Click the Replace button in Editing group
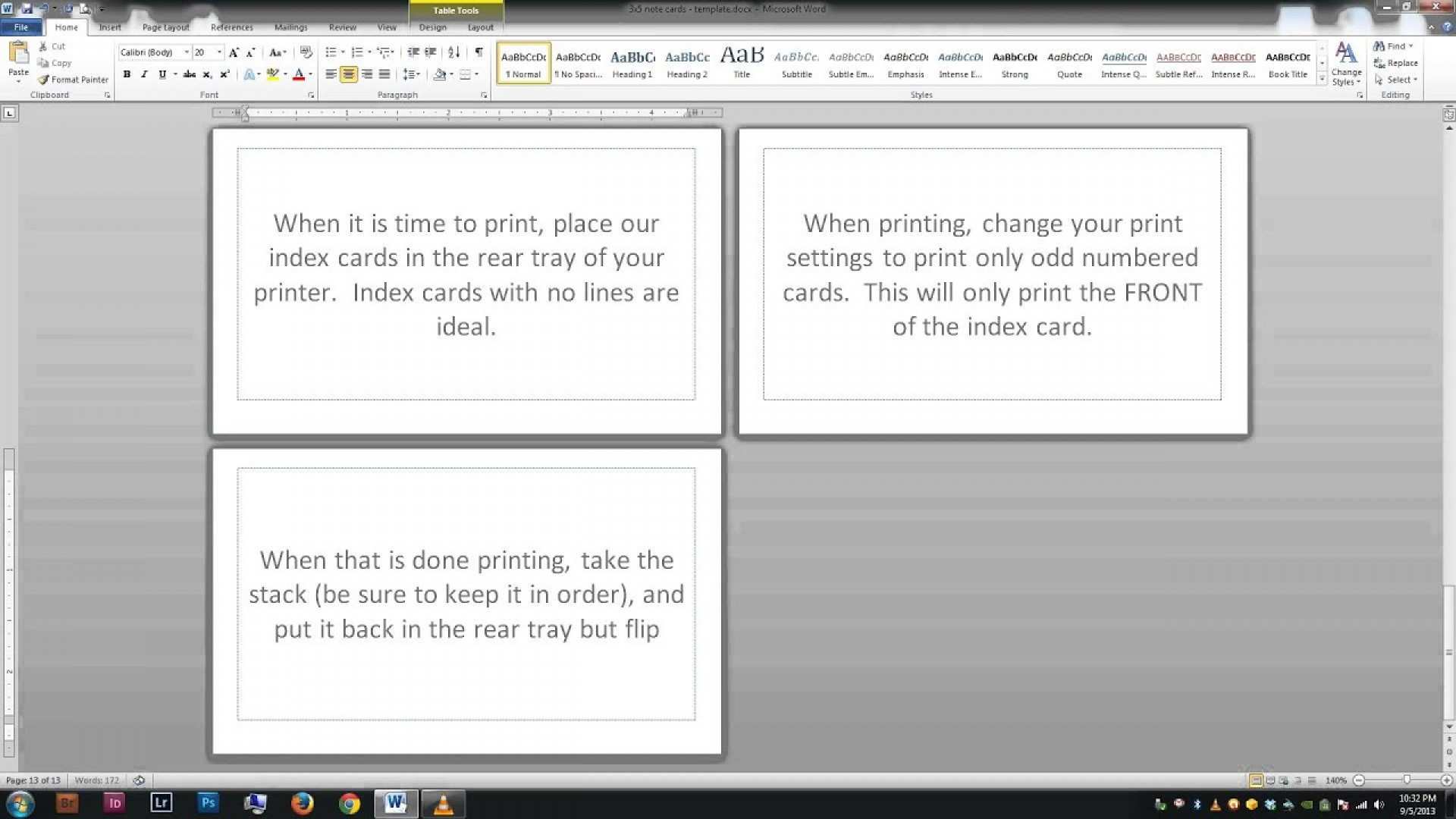This screenshot has width=1456, height=819. point(1399,62)
